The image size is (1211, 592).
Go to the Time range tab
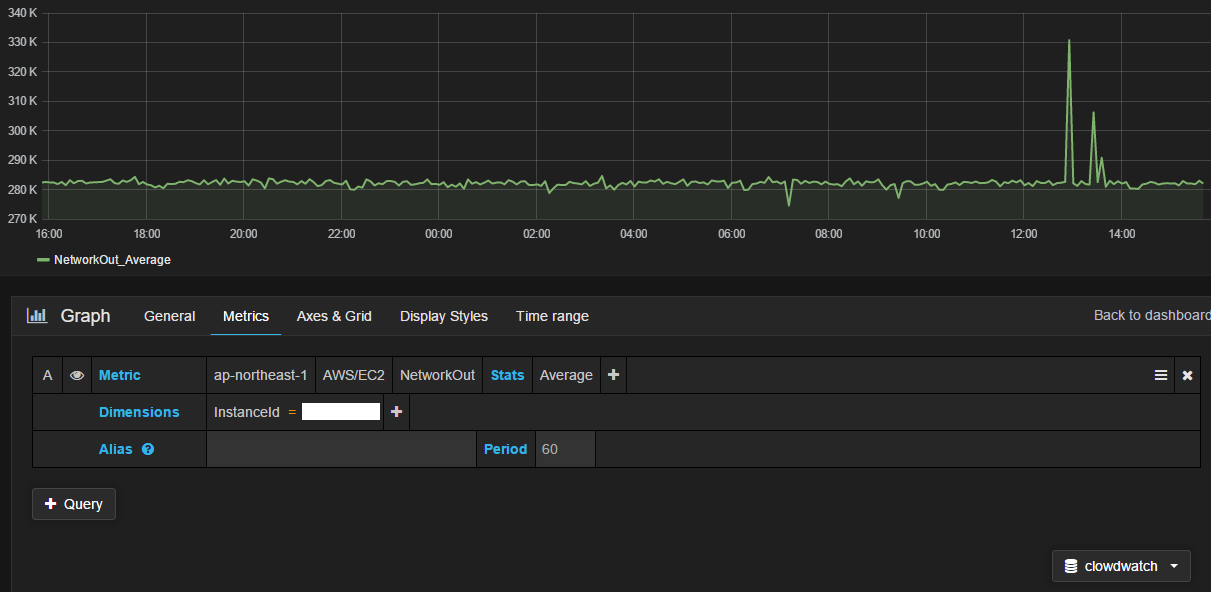pos(552,316)
